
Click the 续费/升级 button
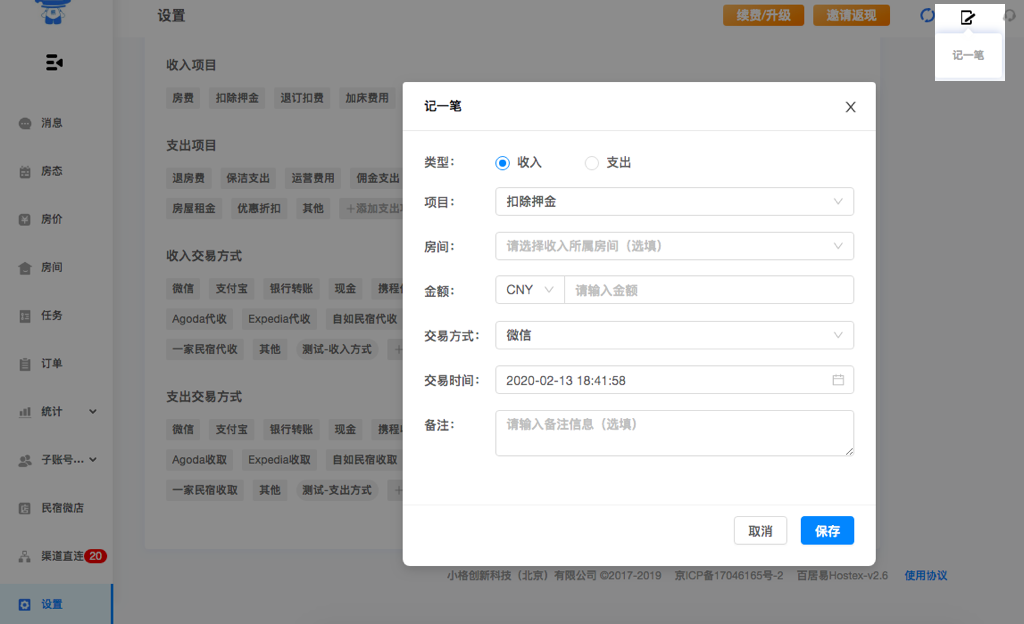tap(763, 15)
